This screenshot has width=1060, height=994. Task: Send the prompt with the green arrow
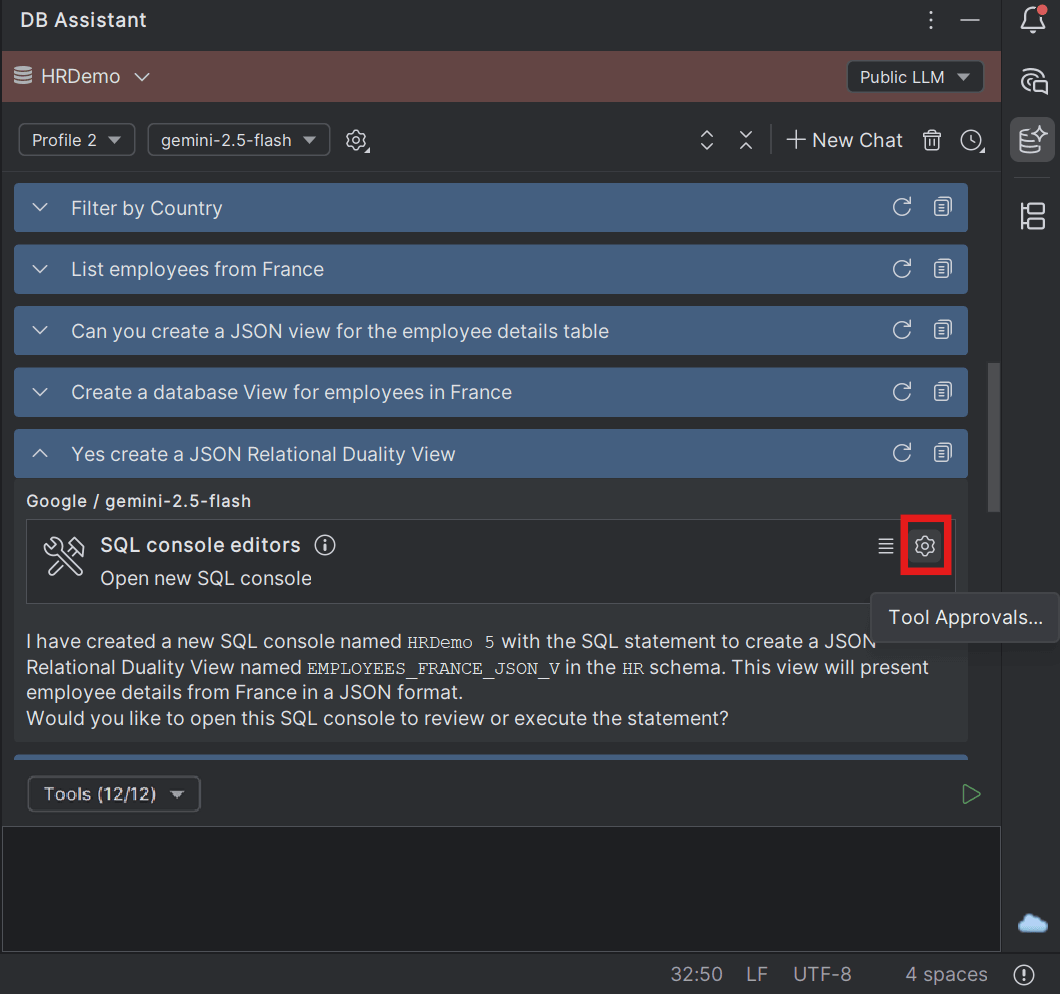point(971,793)
